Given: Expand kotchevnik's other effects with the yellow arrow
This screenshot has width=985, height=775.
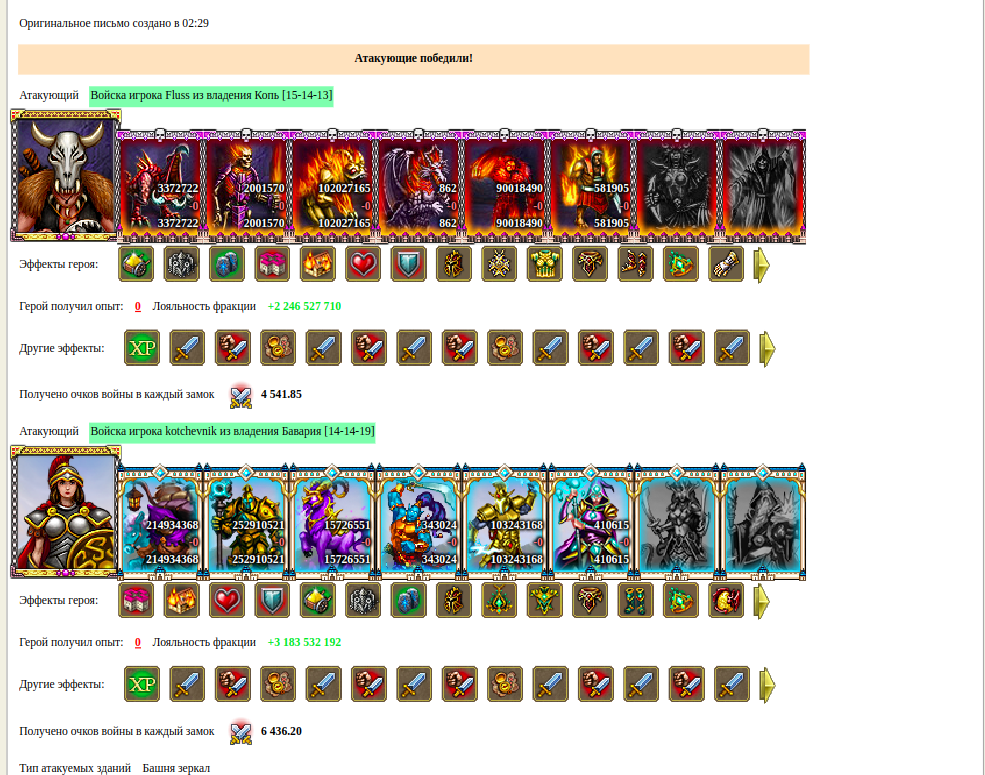Looking at the screenshot, I should [x=767, y=685].
